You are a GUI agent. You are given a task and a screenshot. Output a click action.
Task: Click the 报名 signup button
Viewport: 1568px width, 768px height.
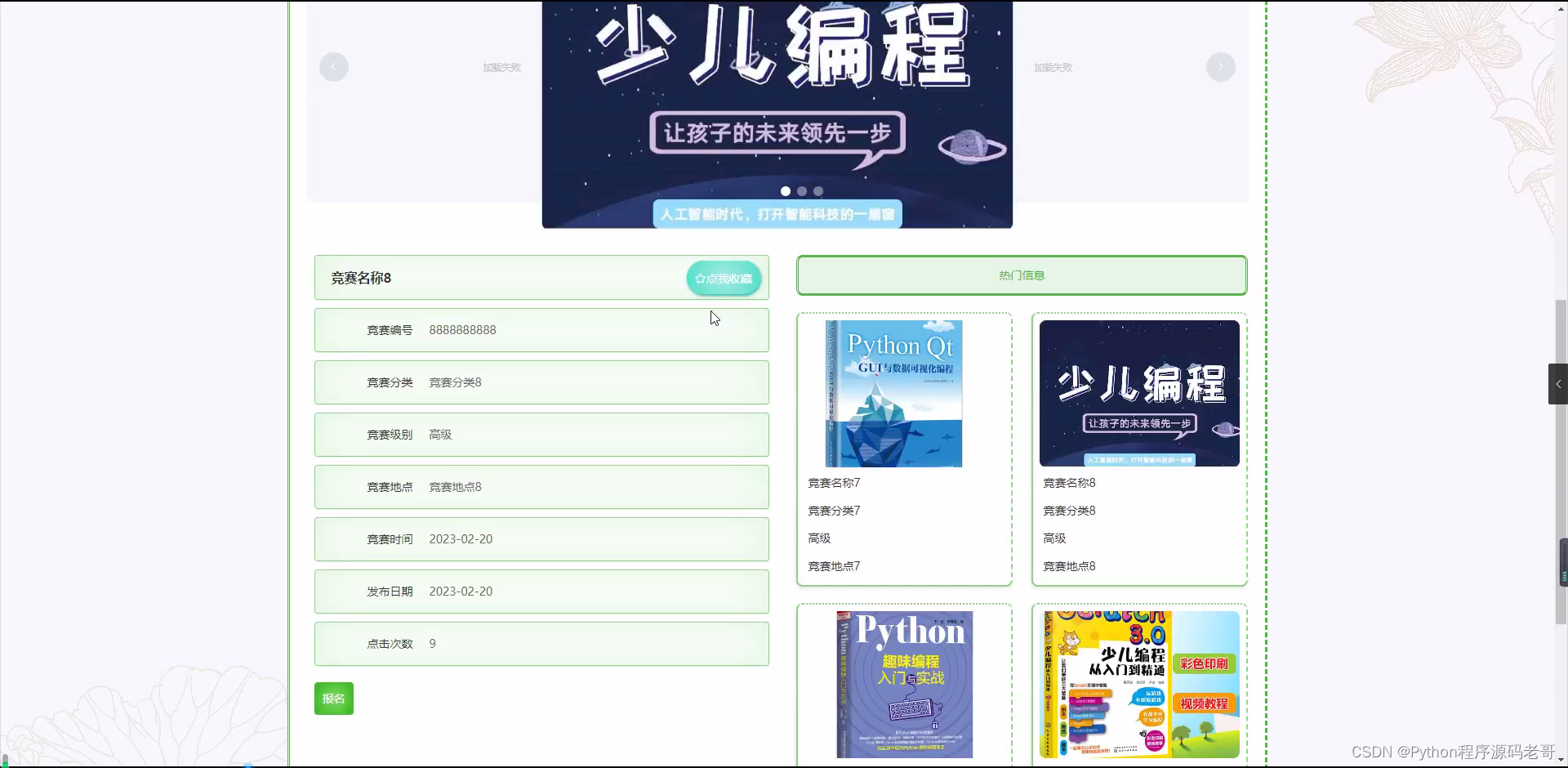(333, 698)
